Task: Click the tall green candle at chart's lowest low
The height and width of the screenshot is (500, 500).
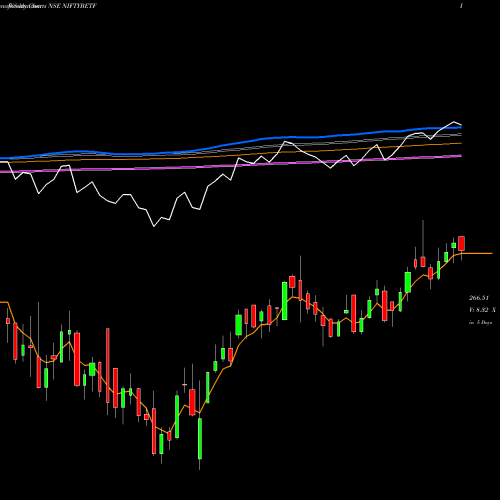Action: coord(200,438)
